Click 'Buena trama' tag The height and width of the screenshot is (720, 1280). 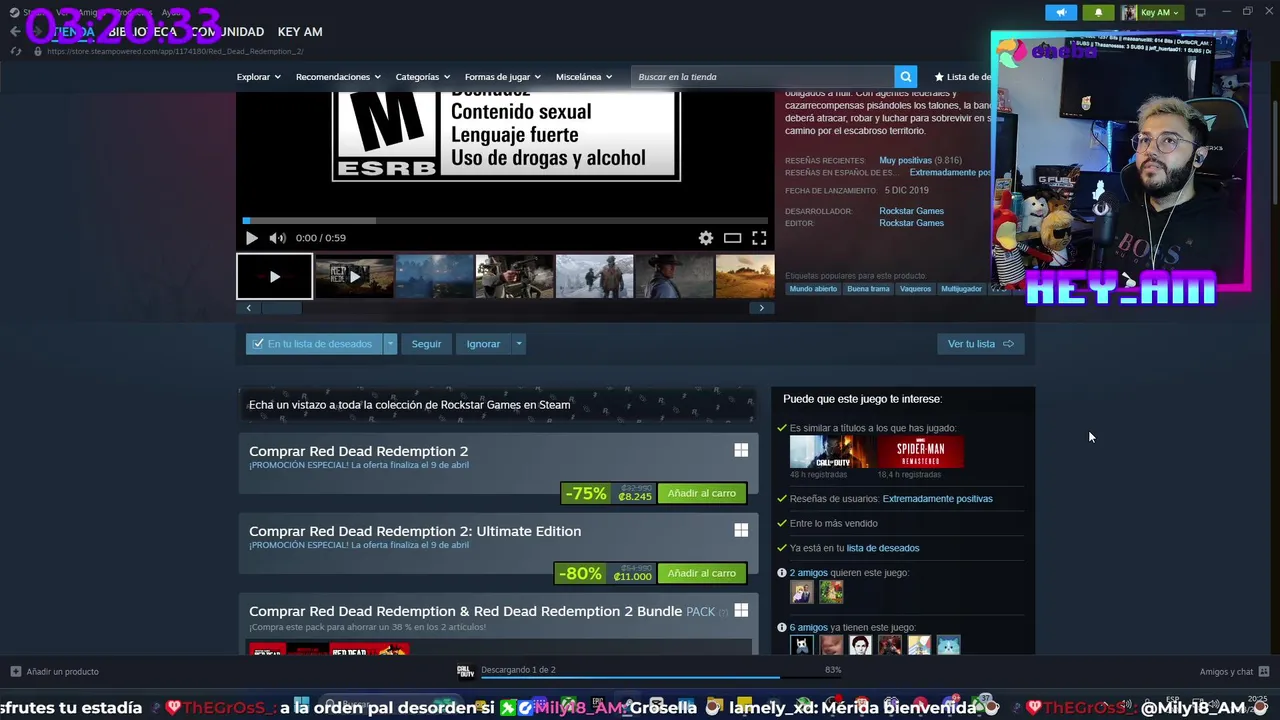coord(868,289)
